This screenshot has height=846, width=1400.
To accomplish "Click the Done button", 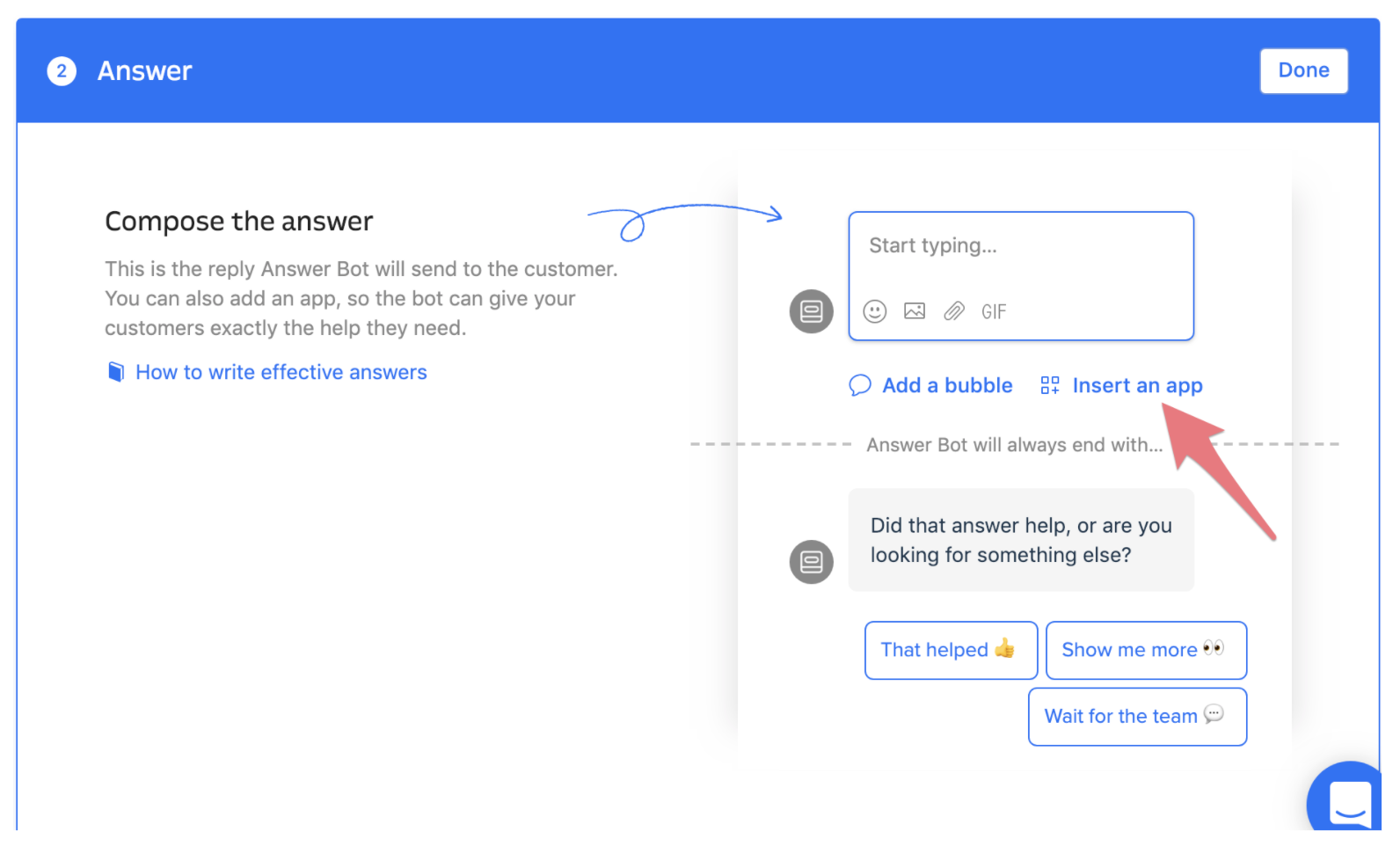I will click(1303, 70).
